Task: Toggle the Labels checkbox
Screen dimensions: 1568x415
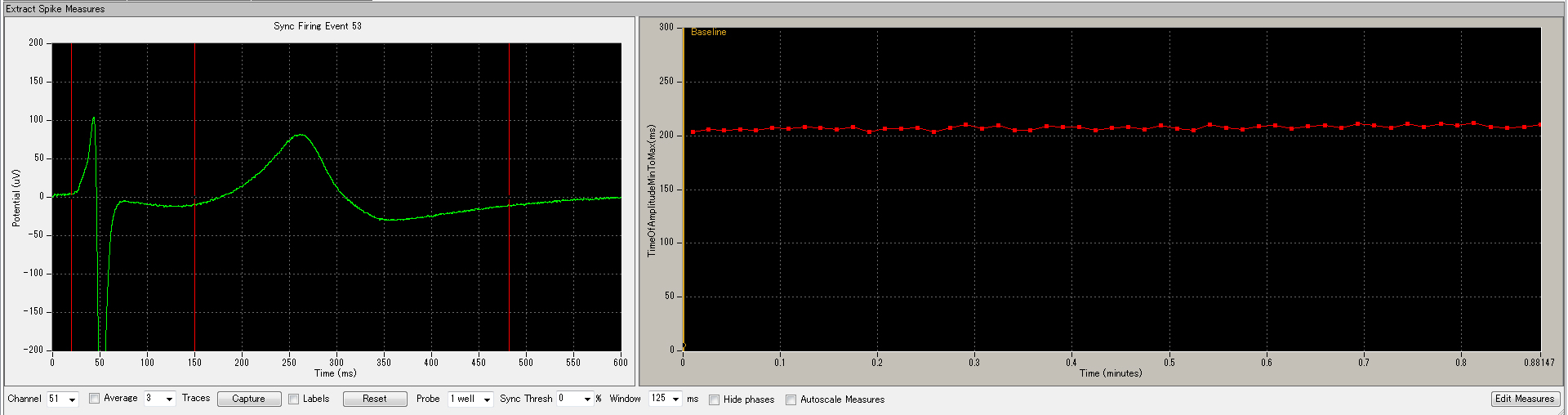Action: 294,399
